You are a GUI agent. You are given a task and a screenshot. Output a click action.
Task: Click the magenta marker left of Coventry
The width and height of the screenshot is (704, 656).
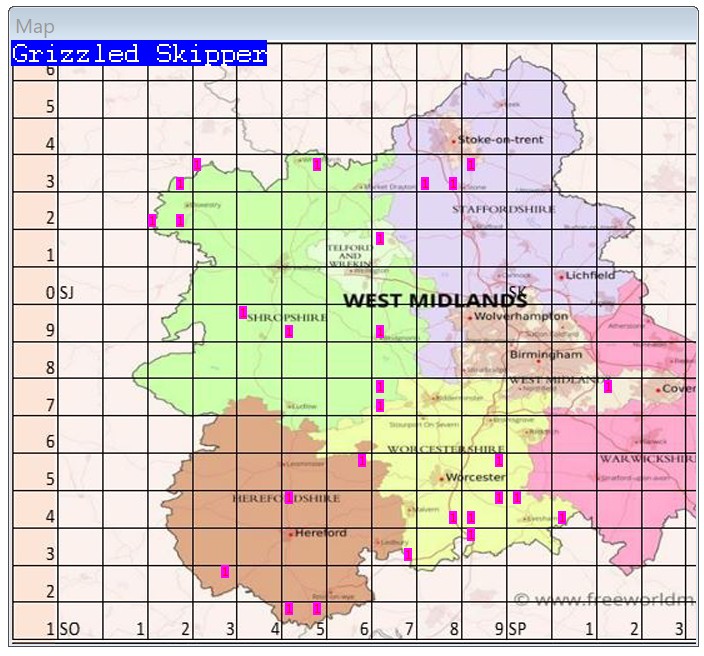(608, 386)
